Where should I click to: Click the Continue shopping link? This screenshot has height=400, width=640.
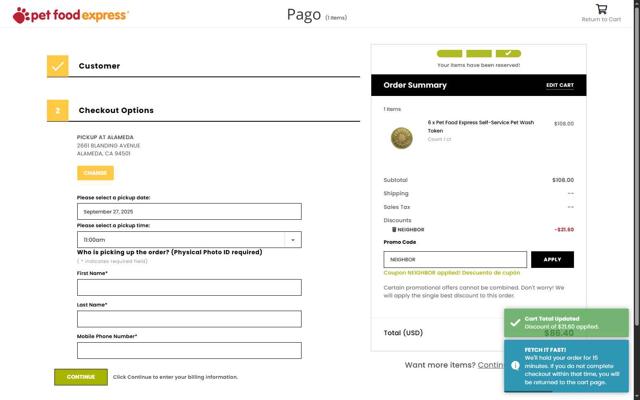(491, 365)
